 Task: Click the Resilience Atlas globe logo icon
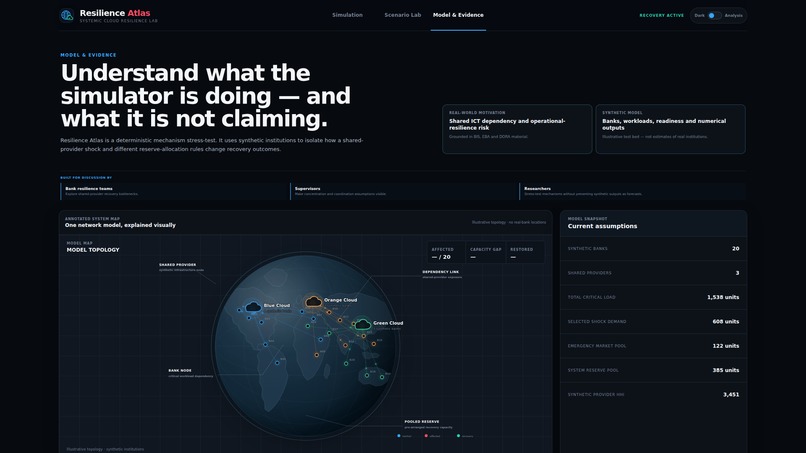point(67,15)
